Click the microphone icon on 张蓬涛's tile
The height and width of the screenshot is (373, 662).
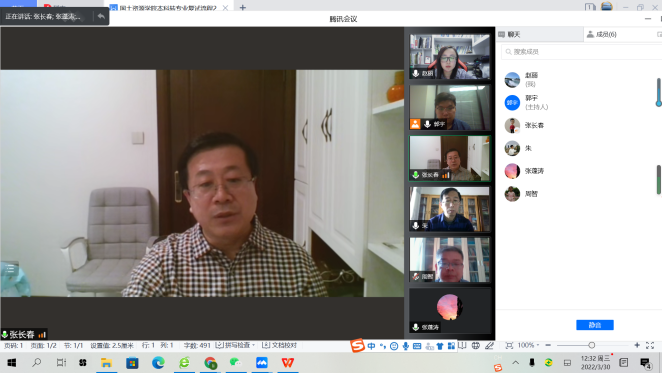pos(415,327)
